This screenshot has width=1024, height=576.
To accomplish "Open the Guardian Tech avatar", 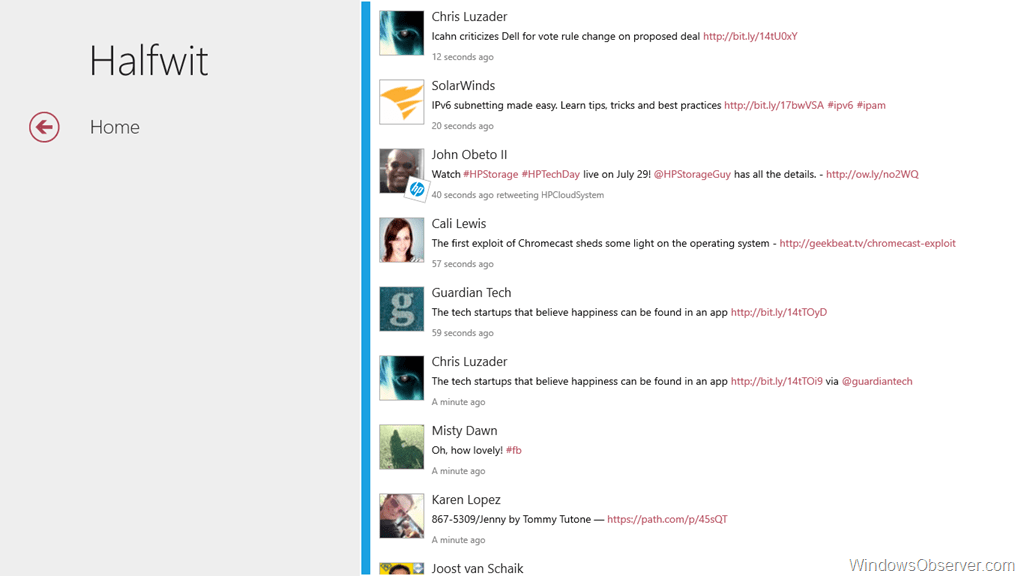I will point(402,309).
